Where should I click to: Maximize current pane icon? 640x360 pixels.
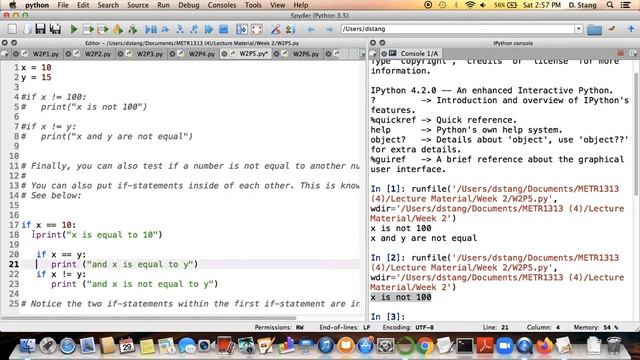tap(242, 29)
